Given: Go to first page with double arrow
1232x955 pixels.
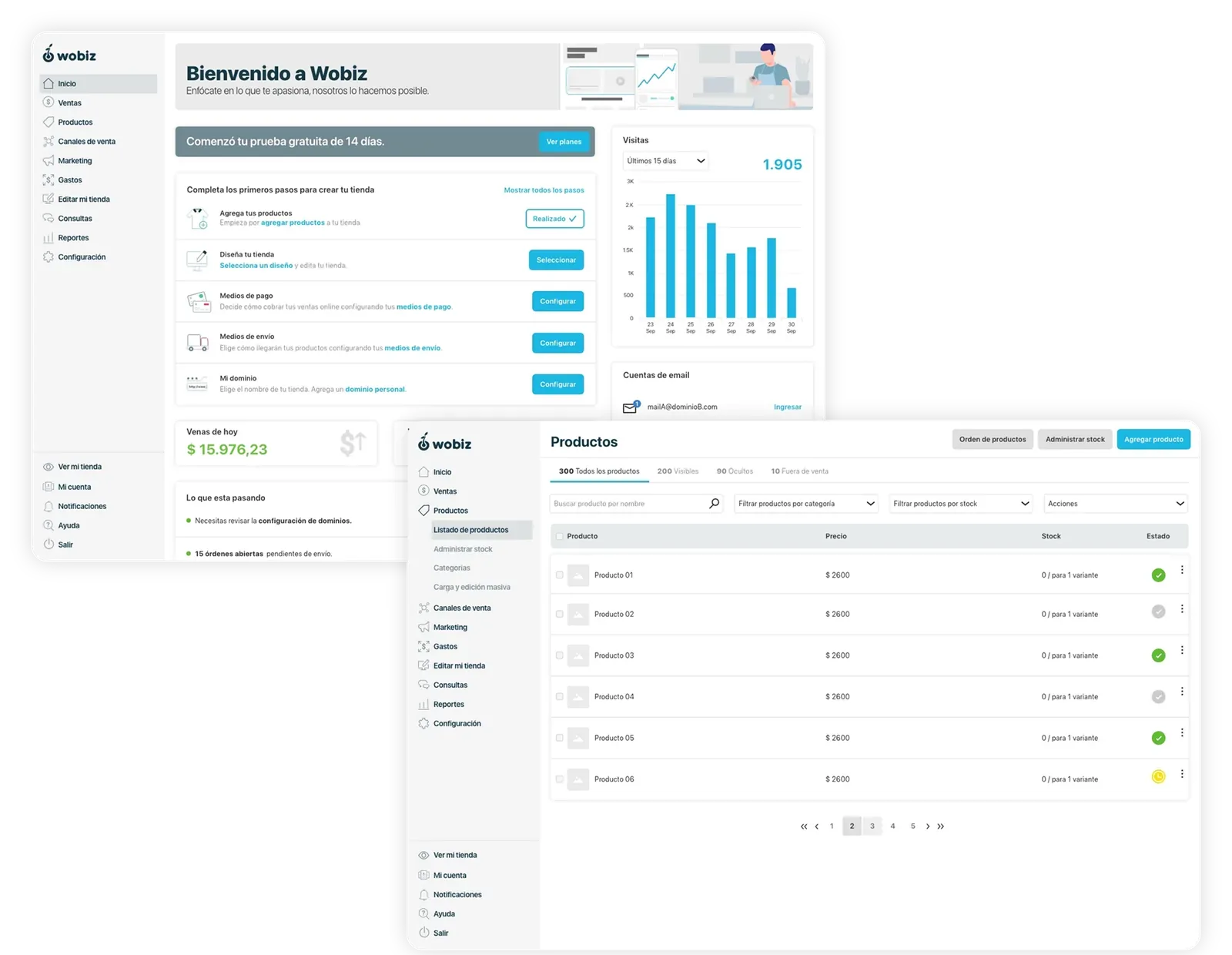Looking at the screenshot, I should pos(804,826).
